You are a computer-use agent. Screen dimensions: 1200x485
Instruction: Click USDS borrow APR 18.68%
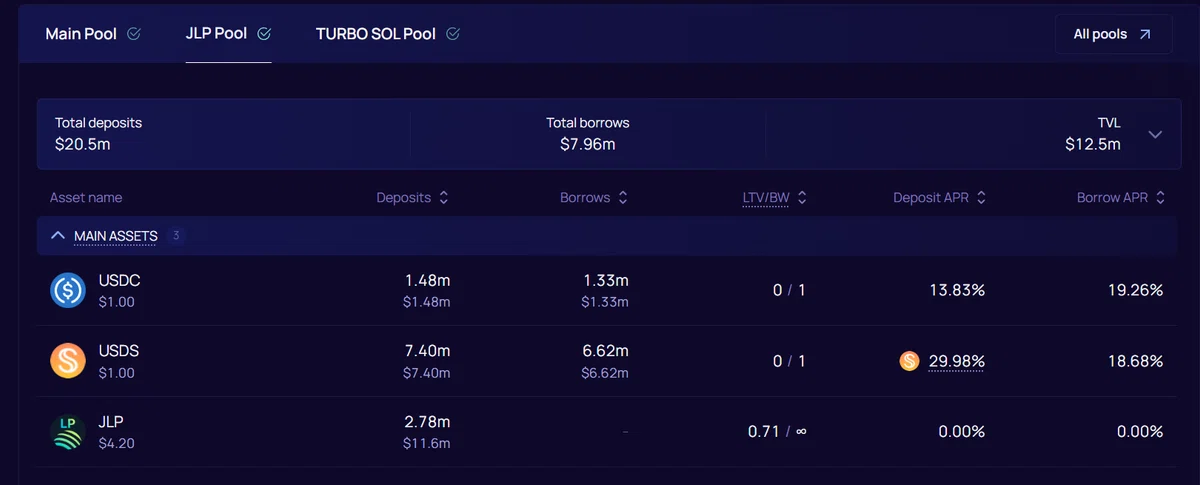pos(1135,361)
